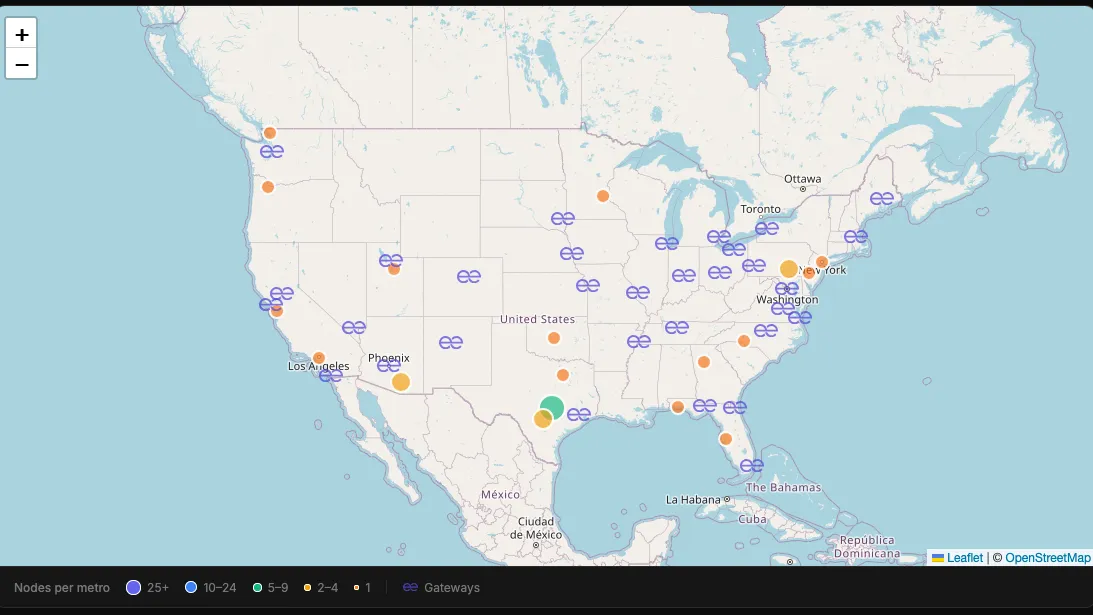Select the gateway marker near San Diego
1093x615 pixels.
click(x=330, y=376)
